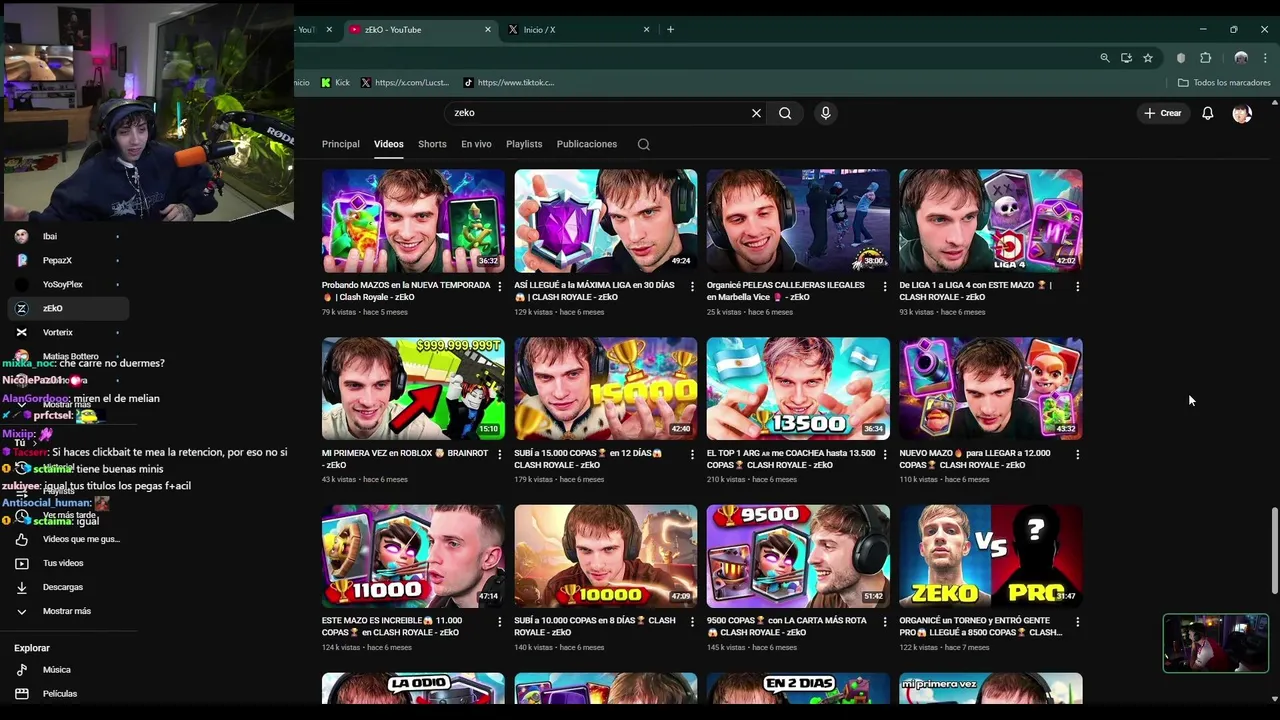The height and width of the screenshot is (720, 1280).
Task: Open options for NUEVO MAZO 12.000 COPAS video
Action: click(1077, 454)
